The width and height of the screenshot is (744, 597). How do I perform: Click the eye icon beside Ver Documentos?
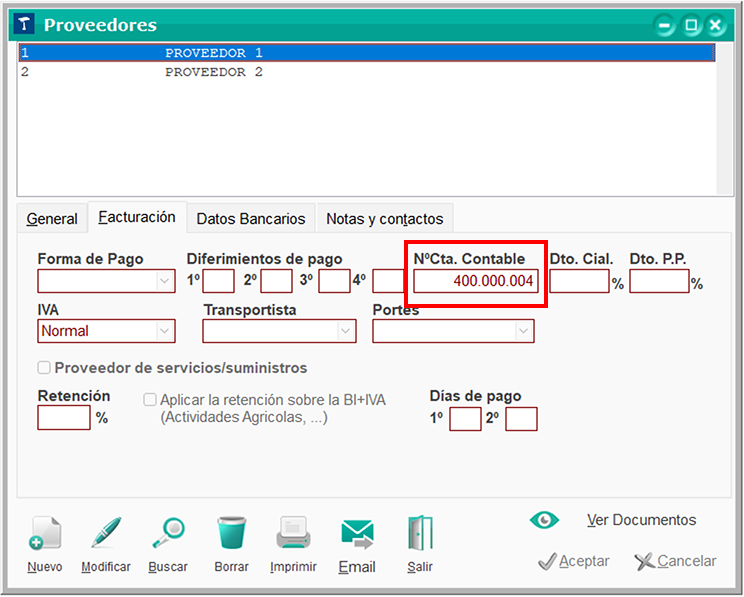pyautogui.click(x=544, y=520)
